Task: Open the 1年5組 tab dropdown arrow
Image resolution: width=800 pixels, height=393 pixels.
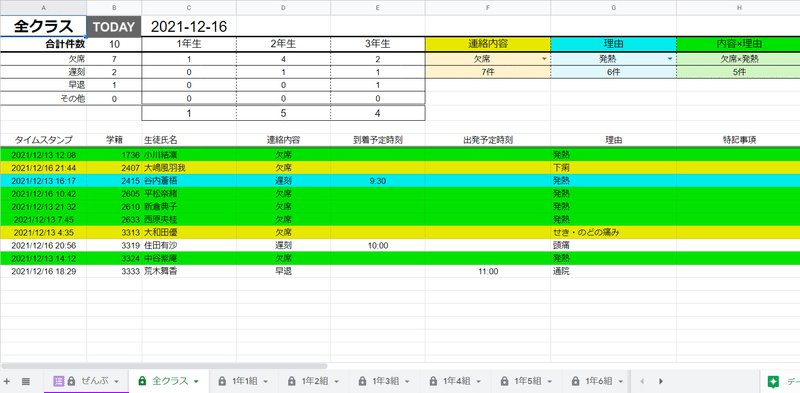Action: point(550,382)
